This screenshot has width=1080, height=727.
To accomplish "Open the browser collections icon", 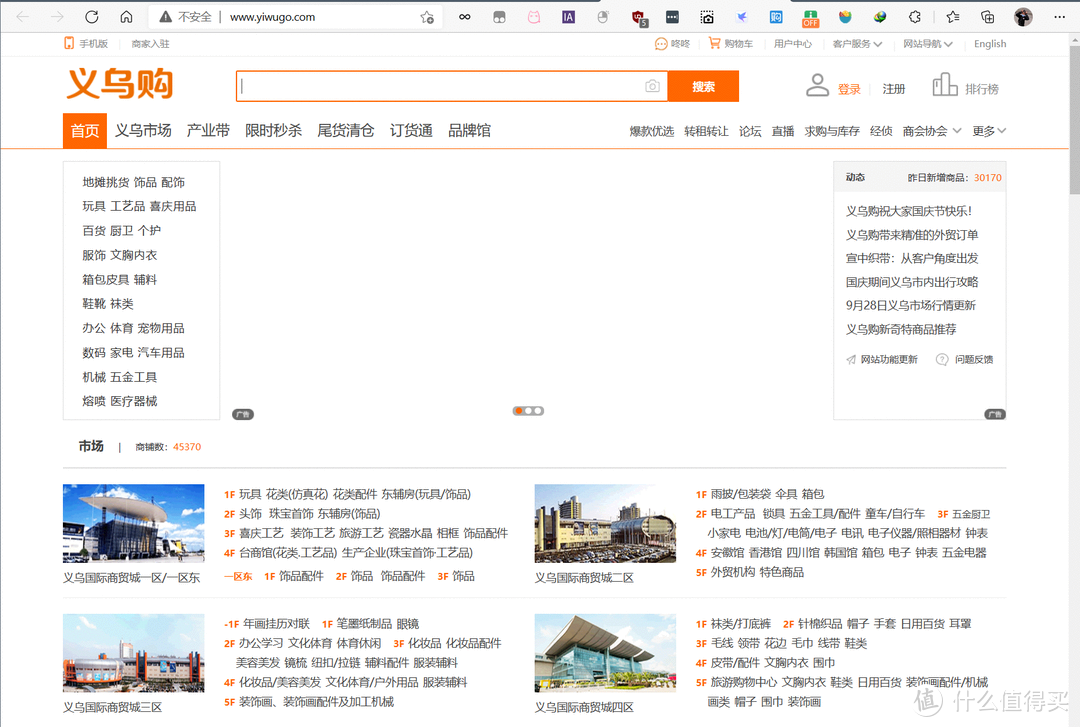I will tap(987, 17).
